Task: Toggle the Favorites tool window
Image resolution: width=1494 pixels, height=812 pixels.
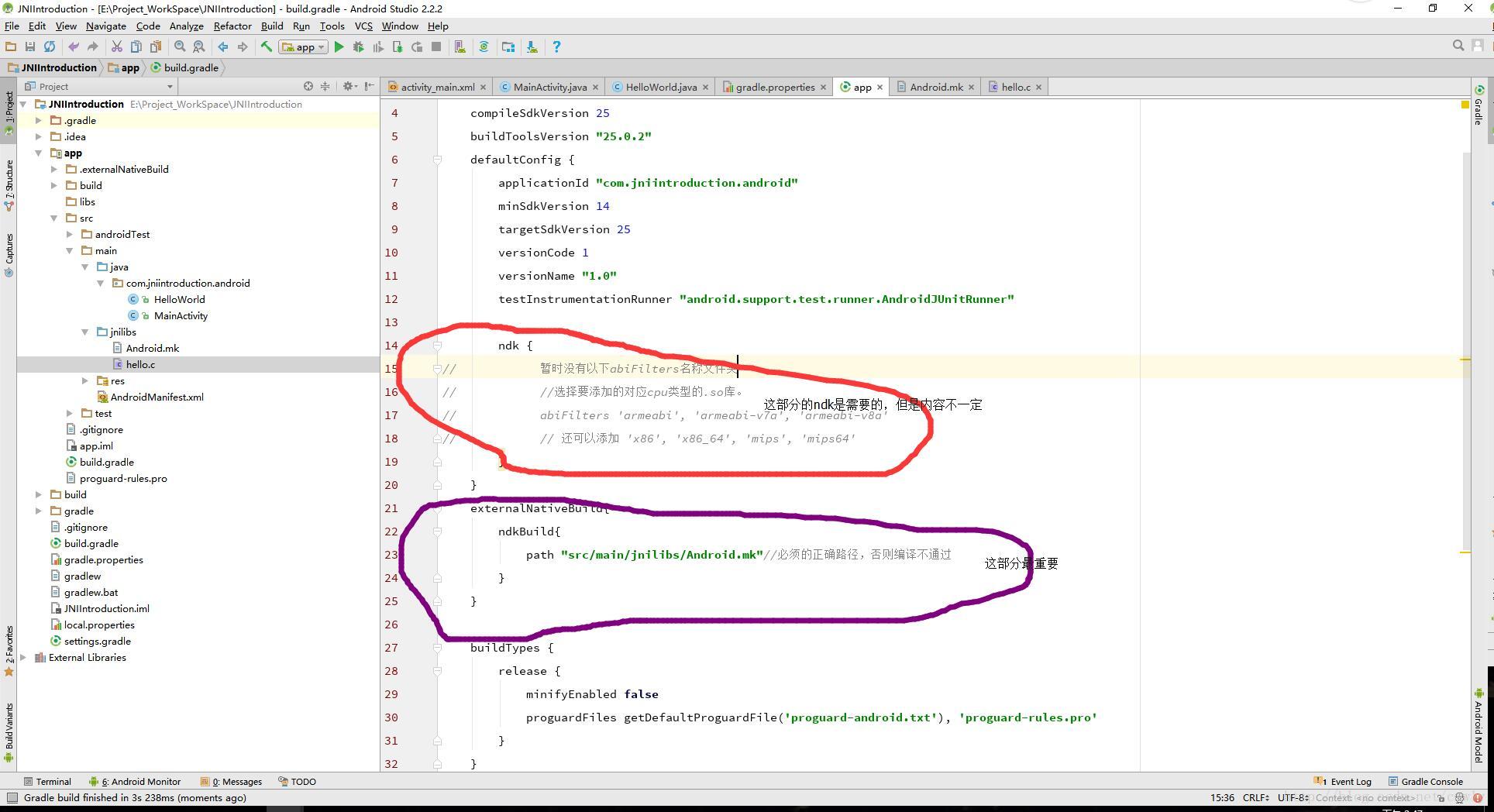Action: tap(9, 651)
